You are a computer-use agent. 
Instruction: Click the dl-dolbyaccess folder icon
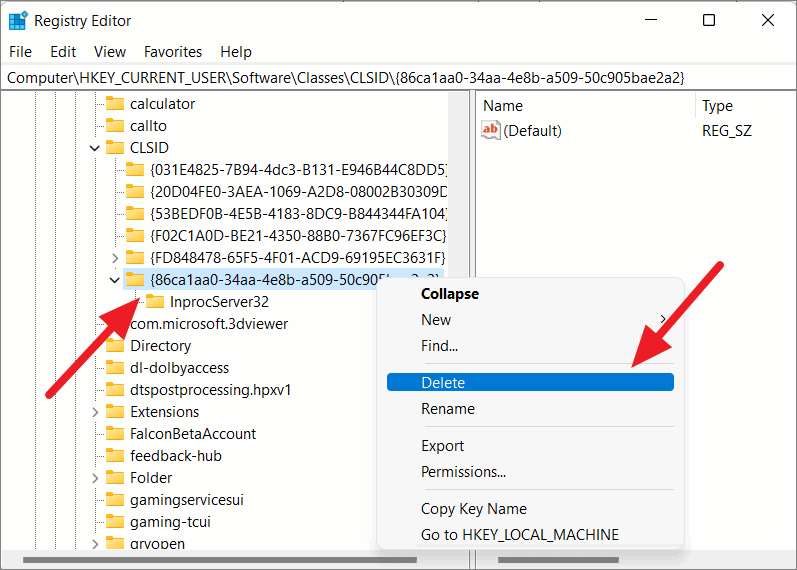point(115,368)
